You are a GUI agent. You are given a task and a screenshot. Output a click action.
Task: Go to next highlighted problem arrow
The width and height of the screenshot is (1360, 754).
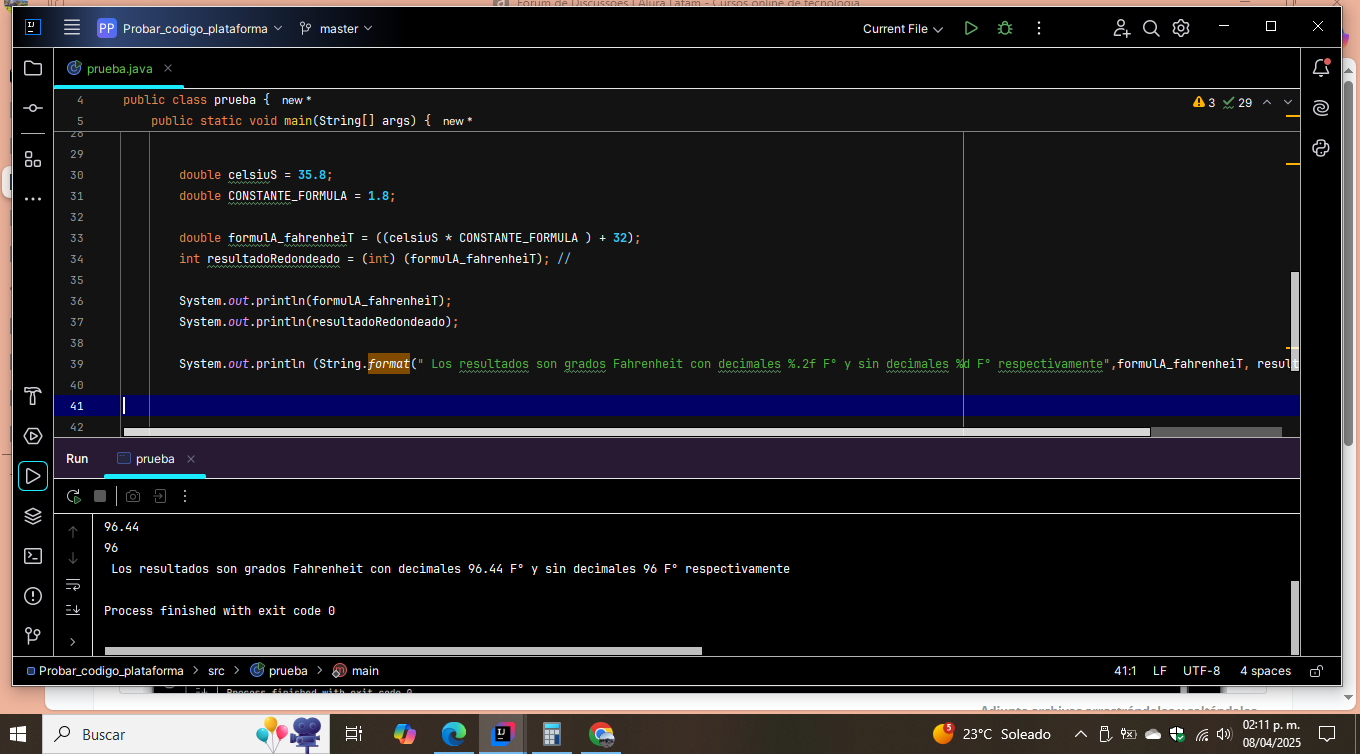point(1288,102)
